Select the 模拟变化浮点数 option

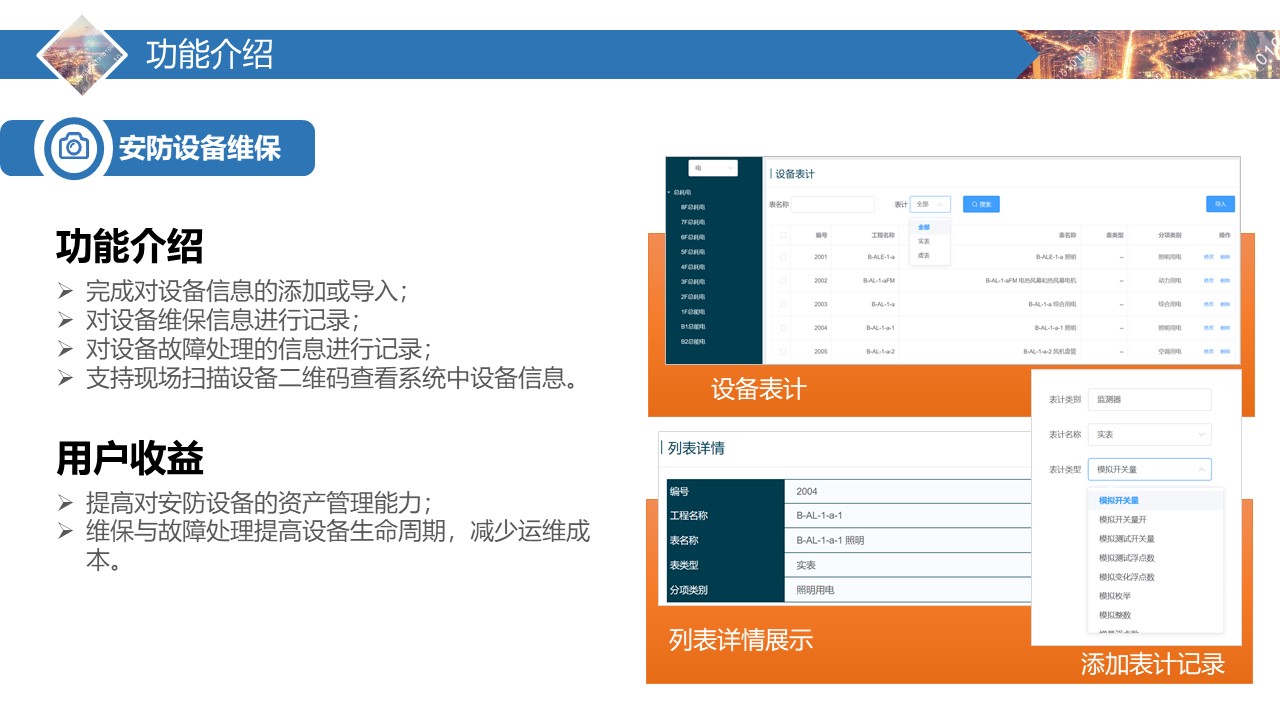coord(1155,576)
